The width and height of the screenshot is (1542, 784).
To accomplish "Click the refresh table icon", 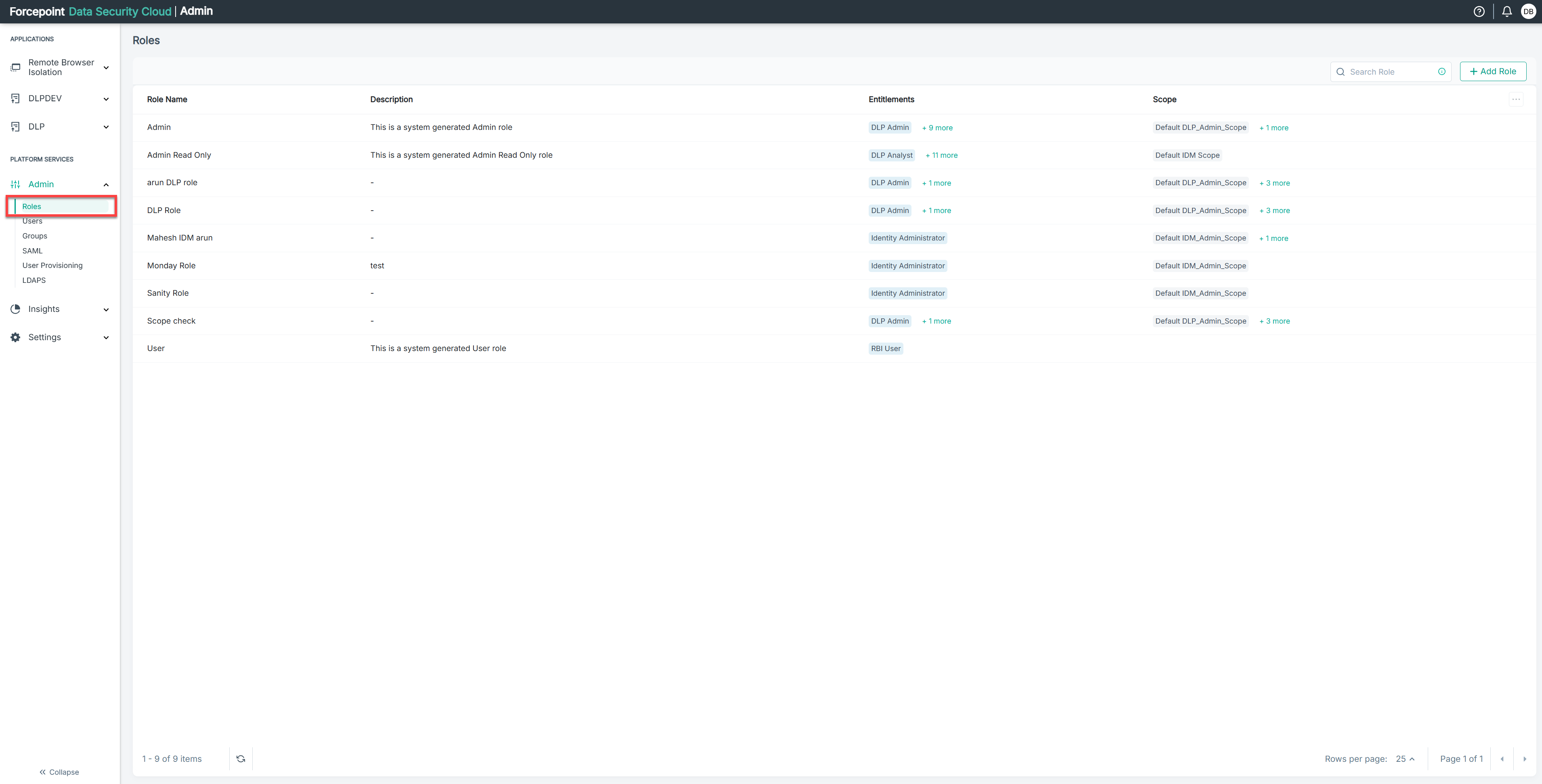I will pos(241,758).
